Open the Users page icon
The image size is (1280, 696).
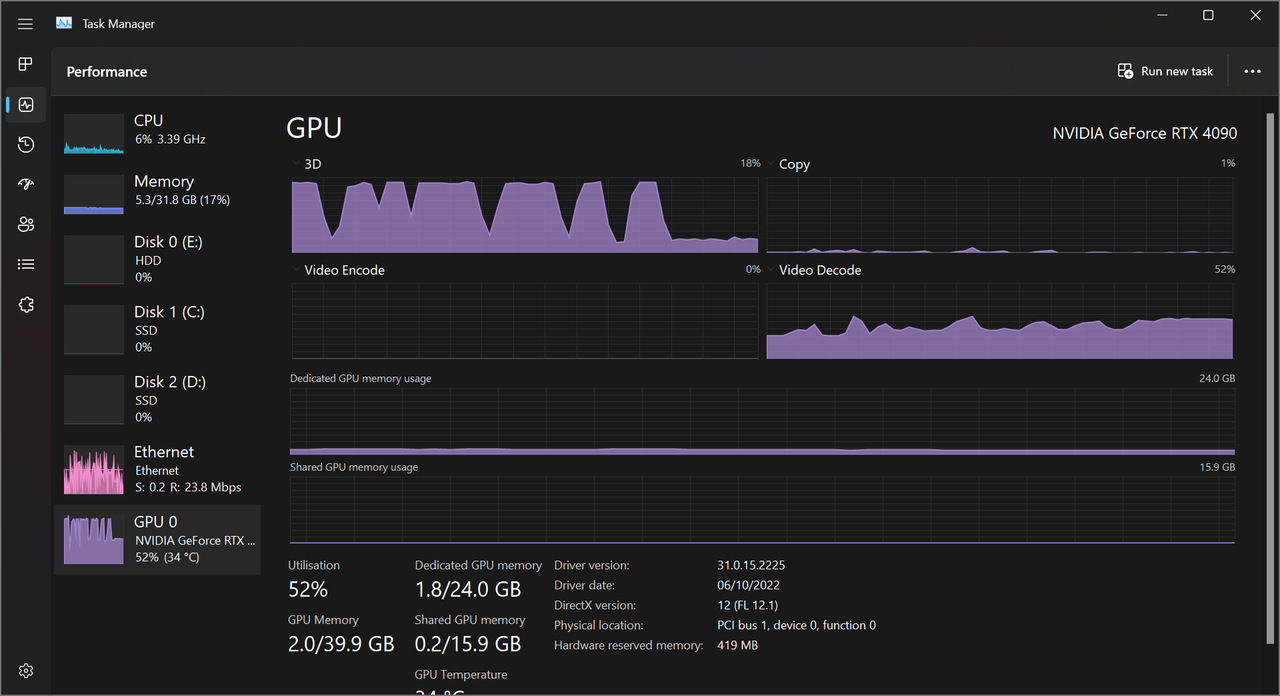coord(26,224)
